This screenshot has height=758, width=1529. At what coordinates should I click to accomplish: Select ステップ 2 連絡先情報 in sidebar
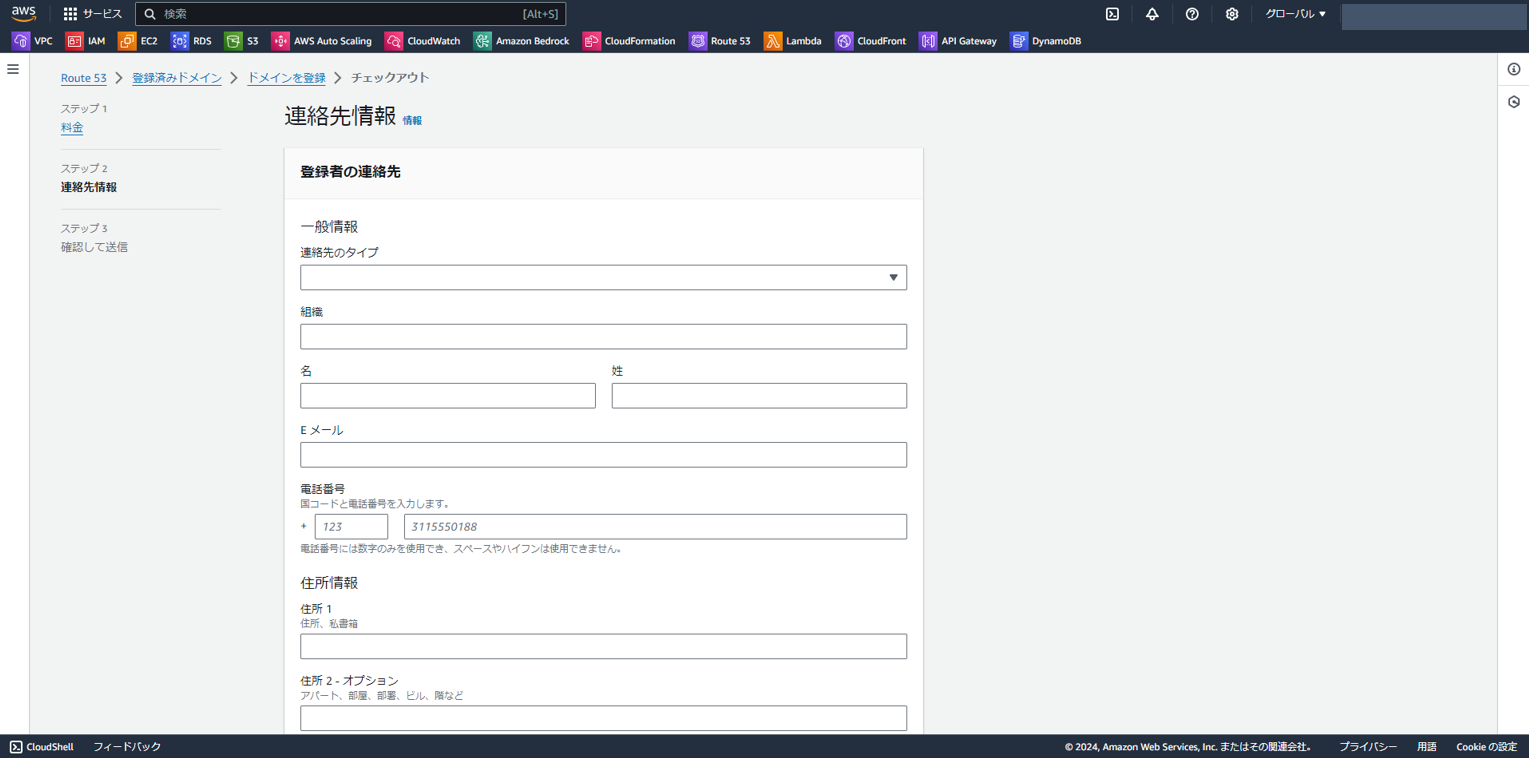pyautogui.click(x=89, y=187)
